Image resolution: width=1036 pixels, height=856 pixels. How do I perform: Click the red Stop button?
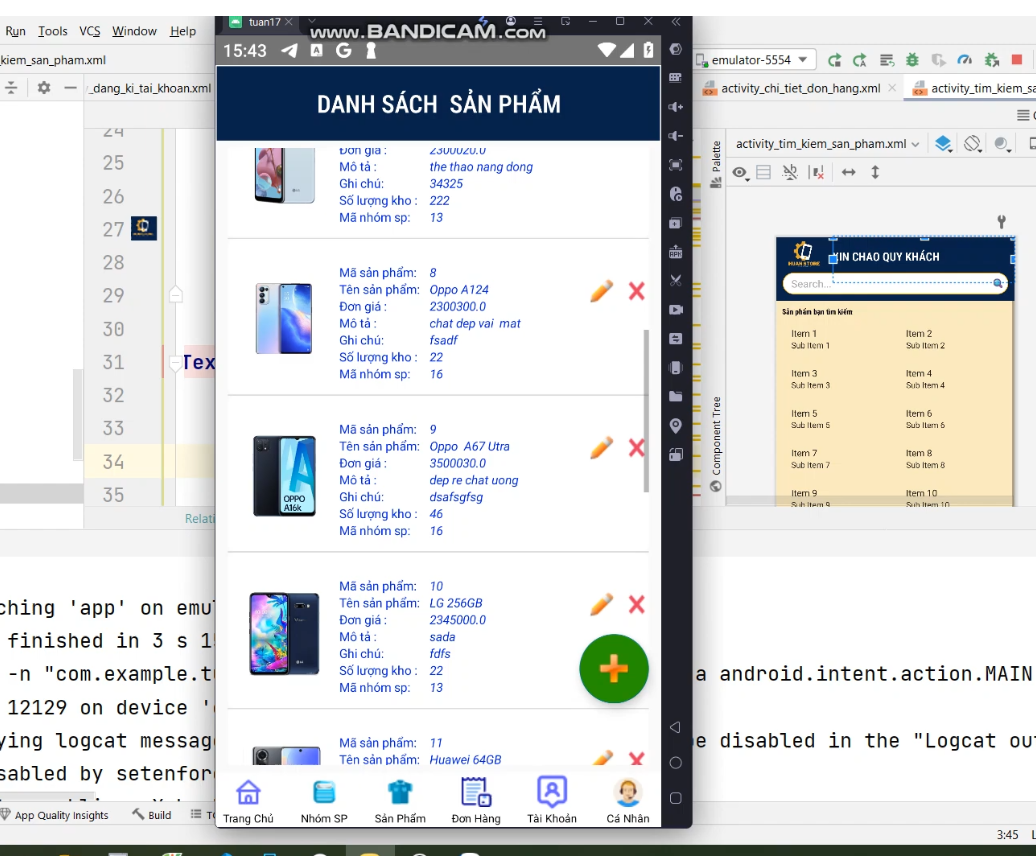point(1017,60)
